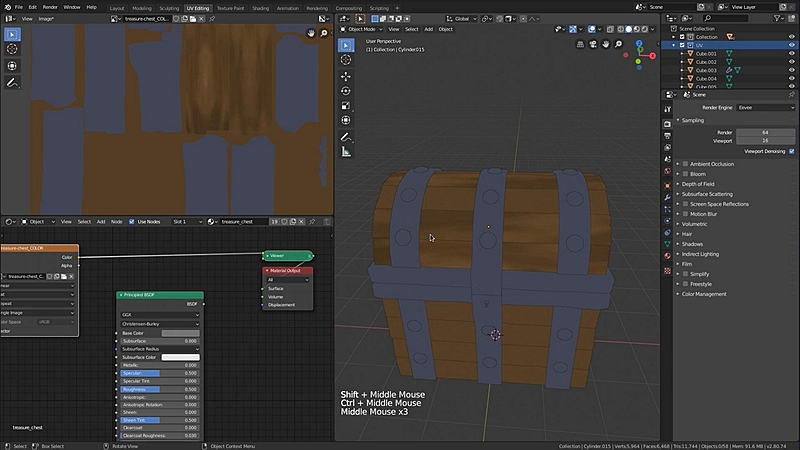Open the Texture properties checker icon
800x450 pixels.
667,271
